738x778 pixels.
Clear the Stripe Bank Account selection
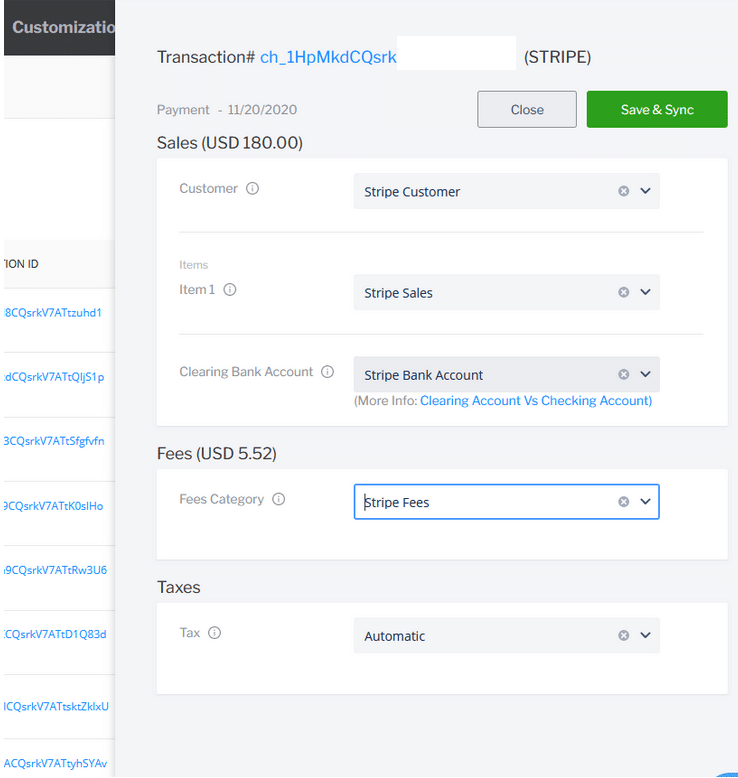624,374
